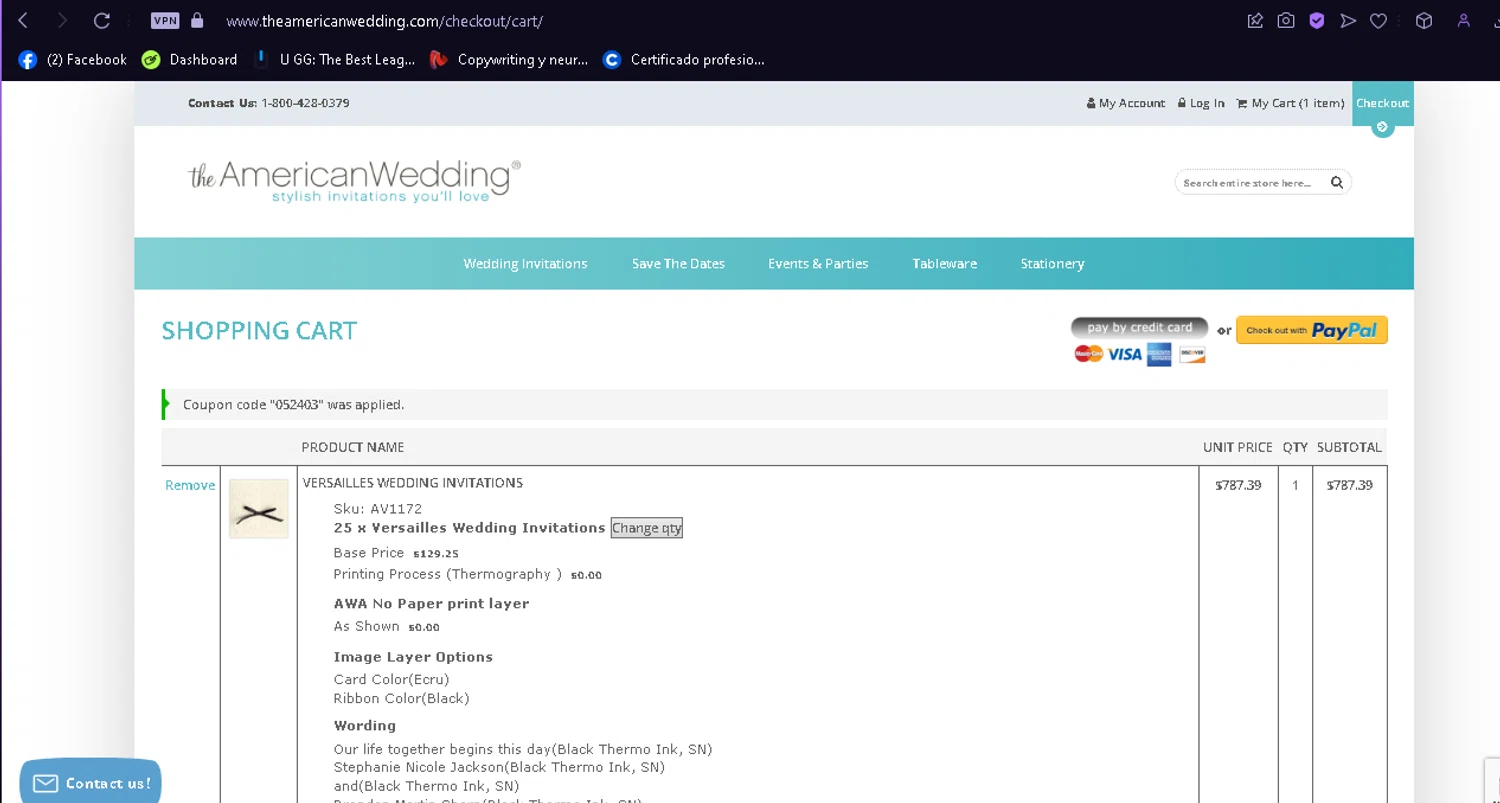
Task: Select the coupon applied message text
Action: [x=294, y=405]
